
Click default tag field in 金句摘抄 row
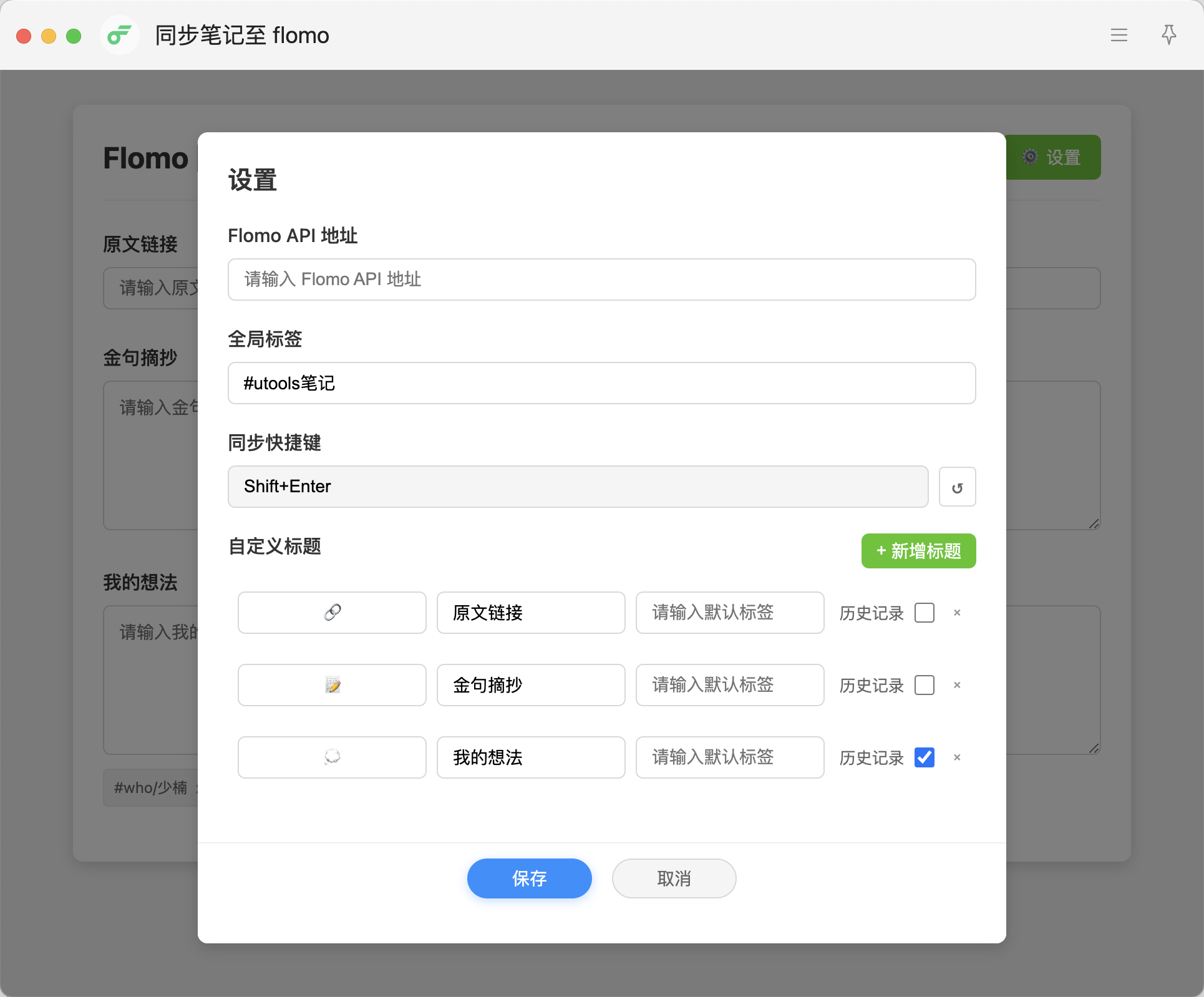pos(730,685)
